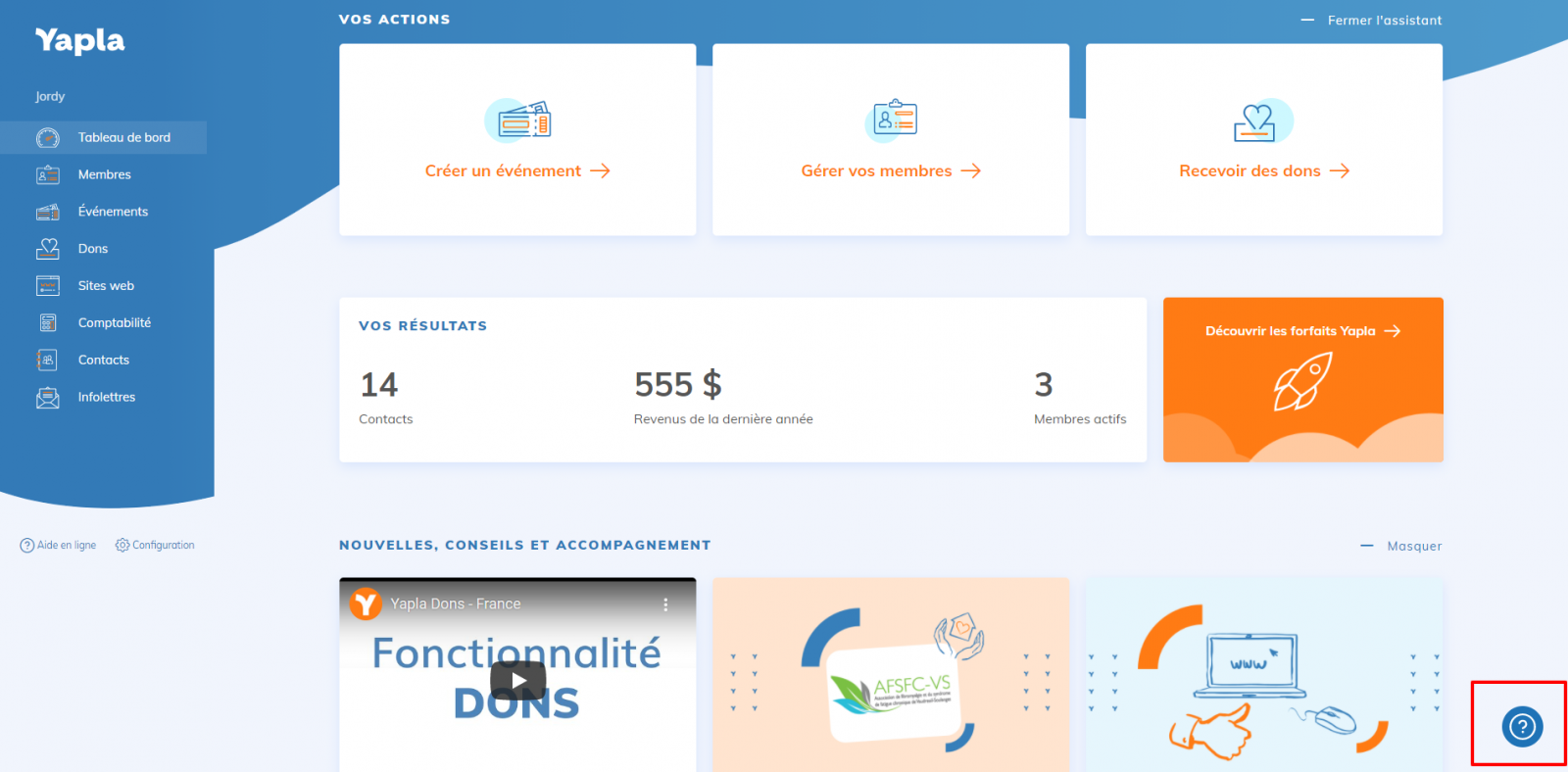Click the Infolettres envelope icon
Image resolution: width=1568 pixels, height=772 pixels.
47,397
